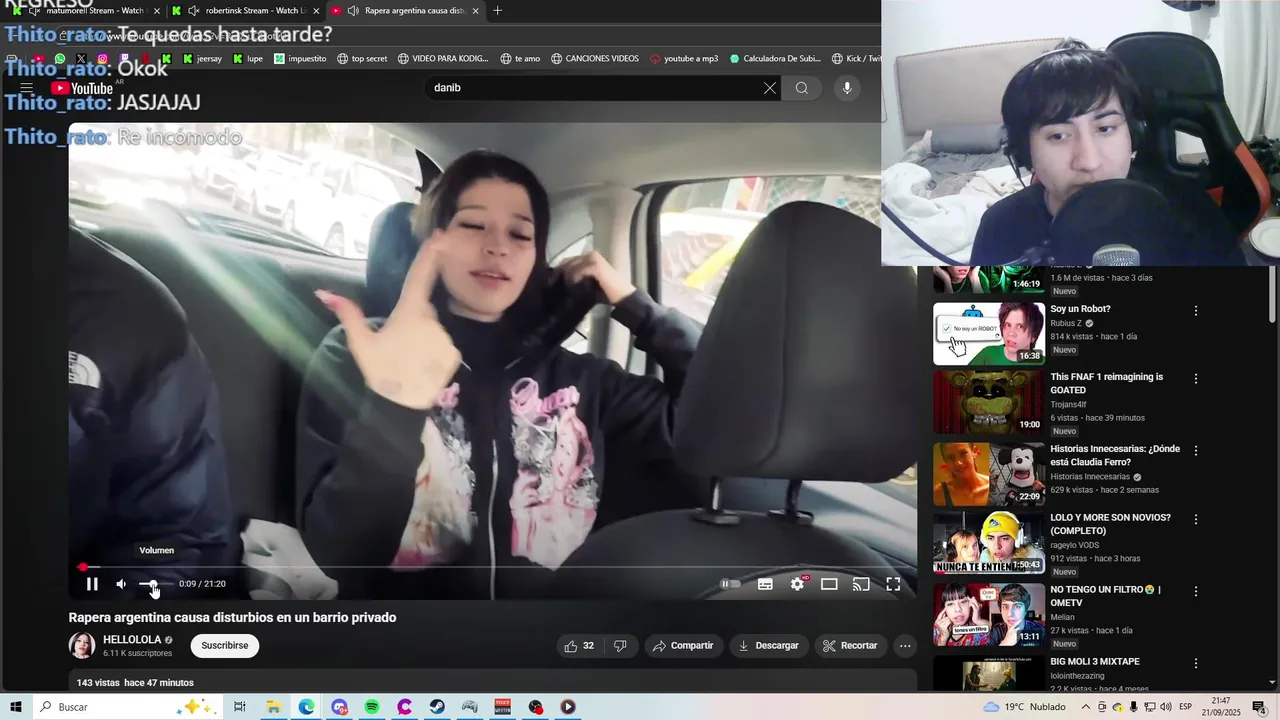Show hidden system tray icons
1280x720 pixels.
1086,707
